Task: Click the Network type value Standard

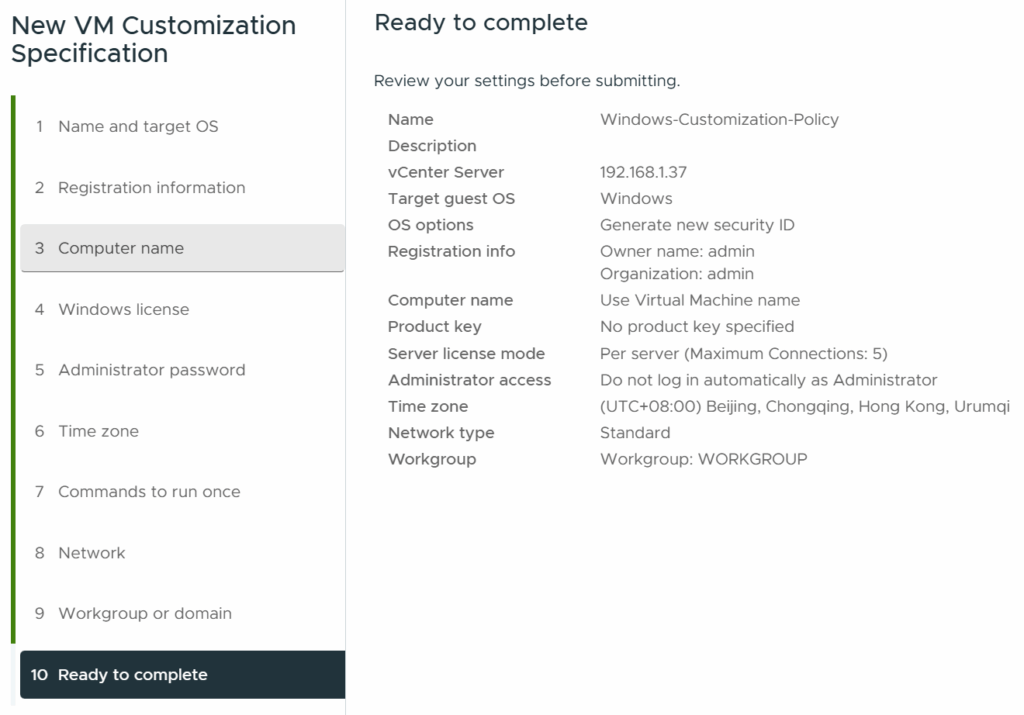Action: click(635, 433)
